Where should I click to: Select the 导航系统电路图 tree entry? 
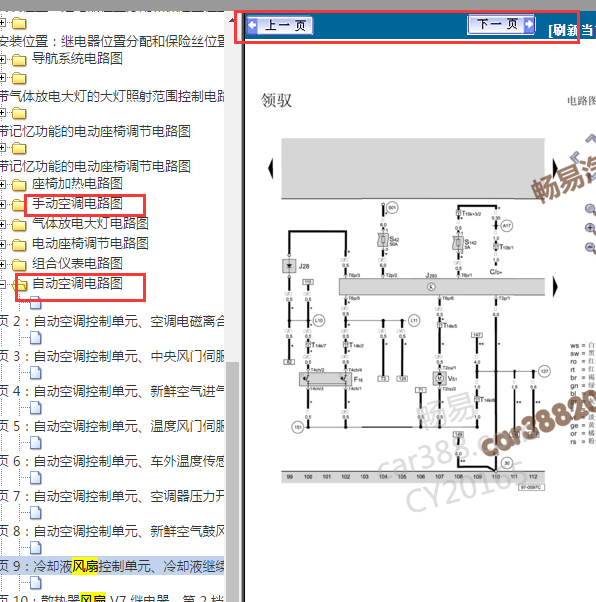(x=77, y=58)
